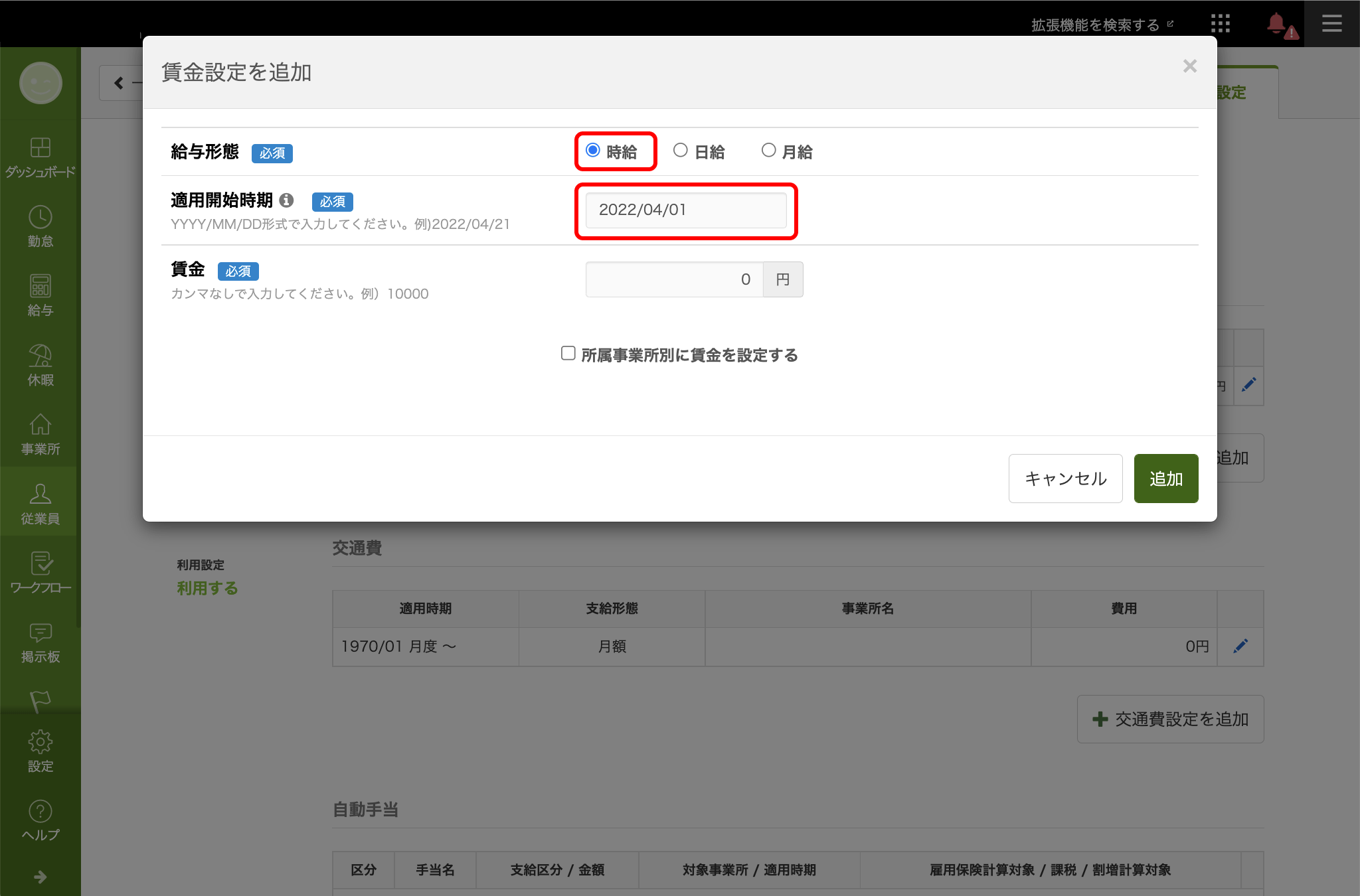
Task: Check 所属事業所別に賃金を設定する checkbox
Action: [x=568, y=353]
